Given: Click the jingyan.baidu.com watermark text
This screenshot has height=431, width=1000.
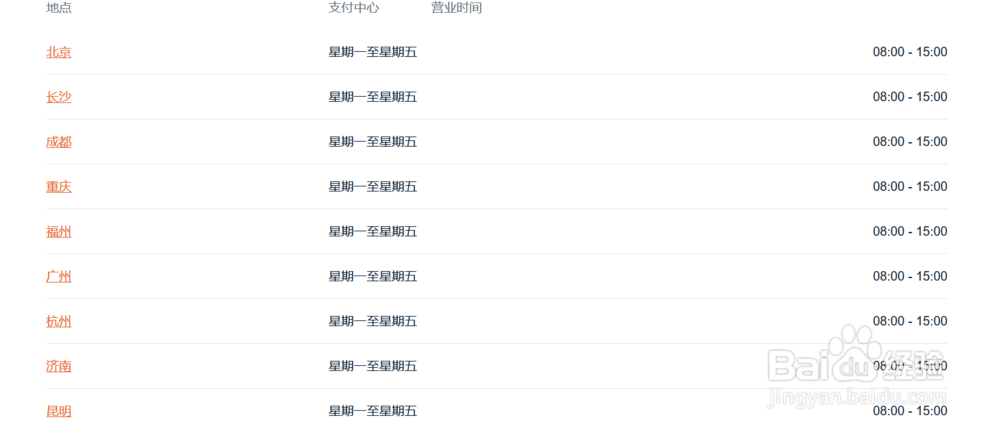Looking at the screenshot, I should (x=857, y=397).
